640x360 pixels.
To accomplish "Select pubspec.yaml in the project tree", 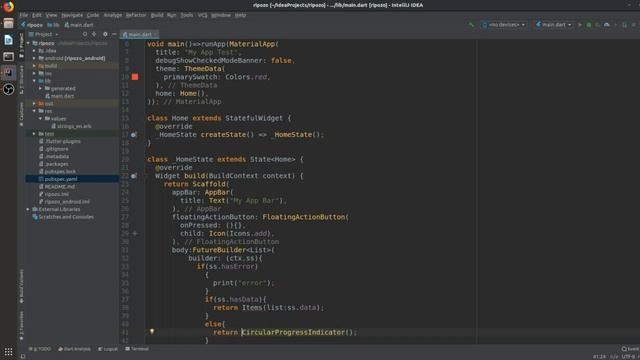I will pyautogui.click(x=60, y=179).
